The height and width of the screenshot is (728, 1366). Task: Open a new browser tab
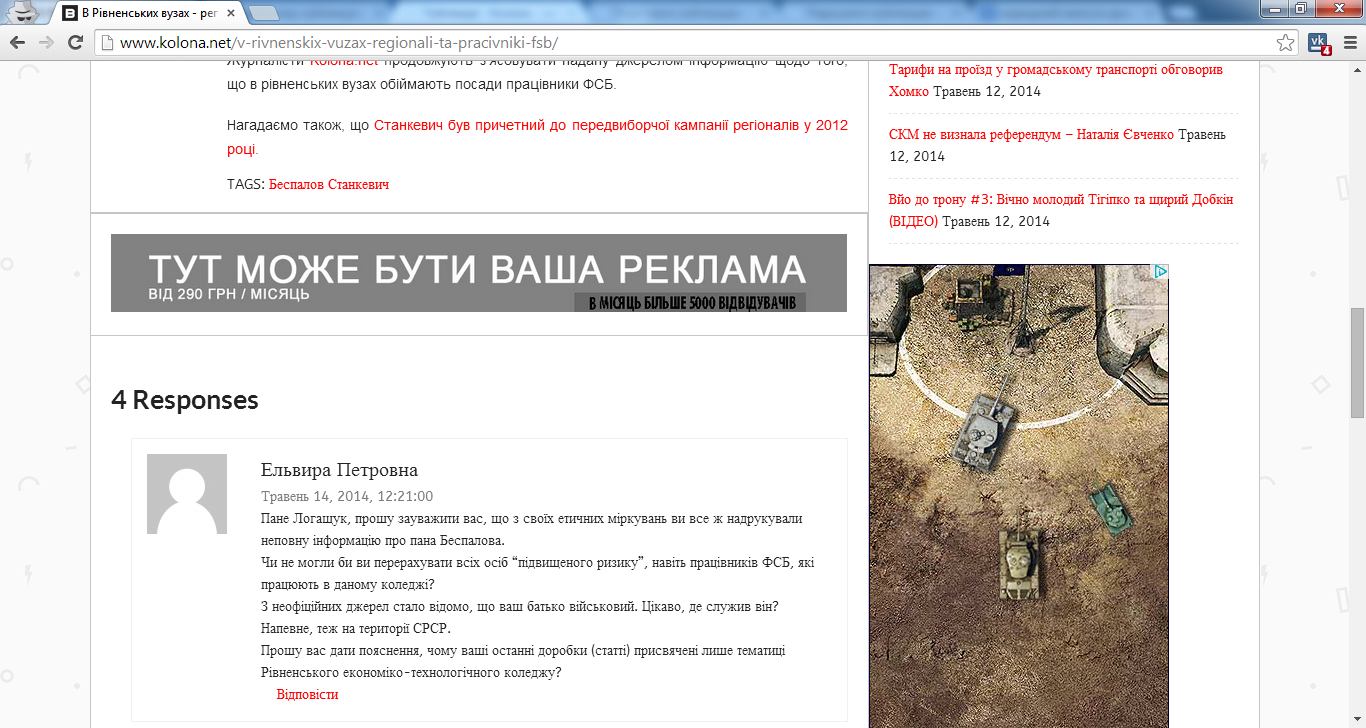pyautogui.click(x=263, y=13)
